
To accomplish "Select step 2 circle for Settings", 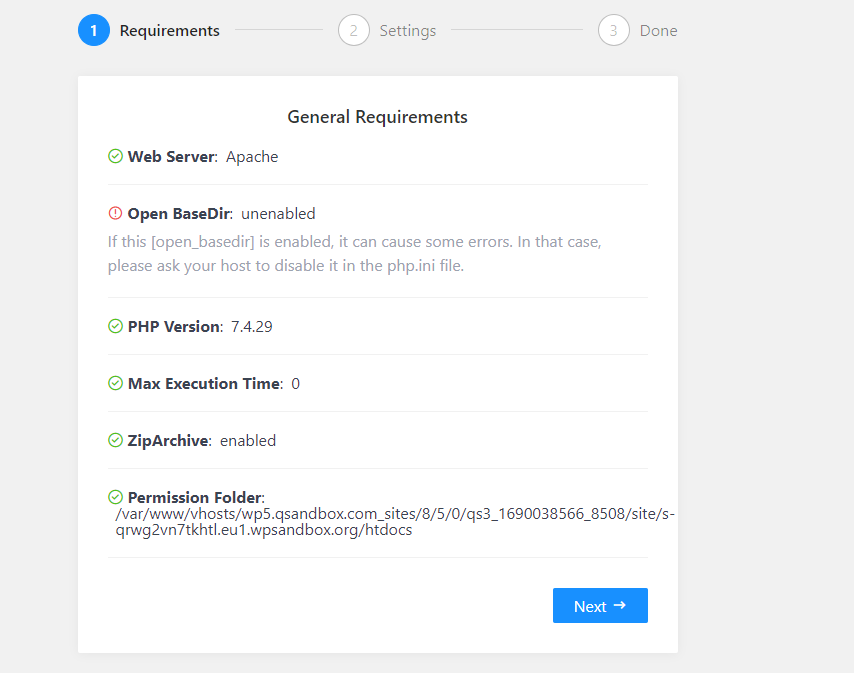I will click(x=353, y=30).
